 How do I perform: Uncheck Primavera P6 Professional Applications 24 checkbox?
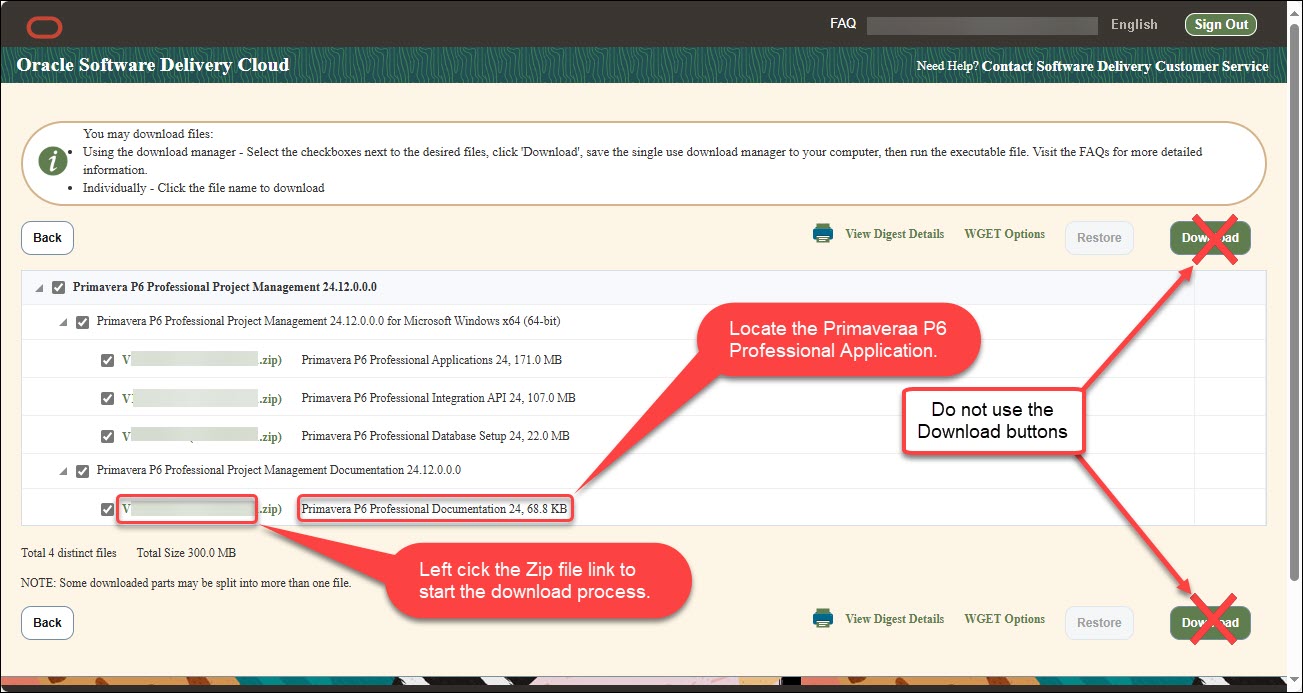coord(107,360)
